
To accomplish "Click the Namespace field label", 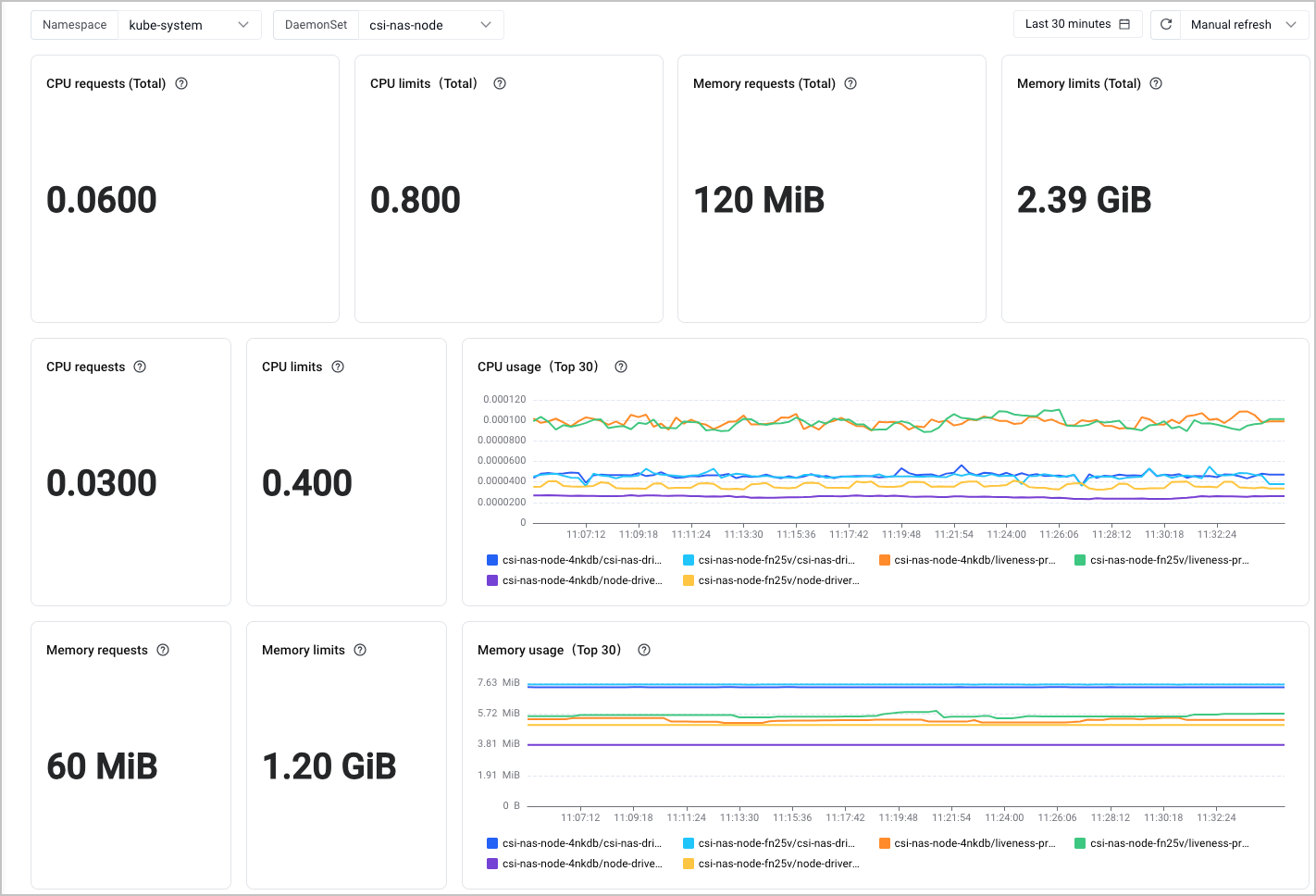I will click(x=75, y=25).
